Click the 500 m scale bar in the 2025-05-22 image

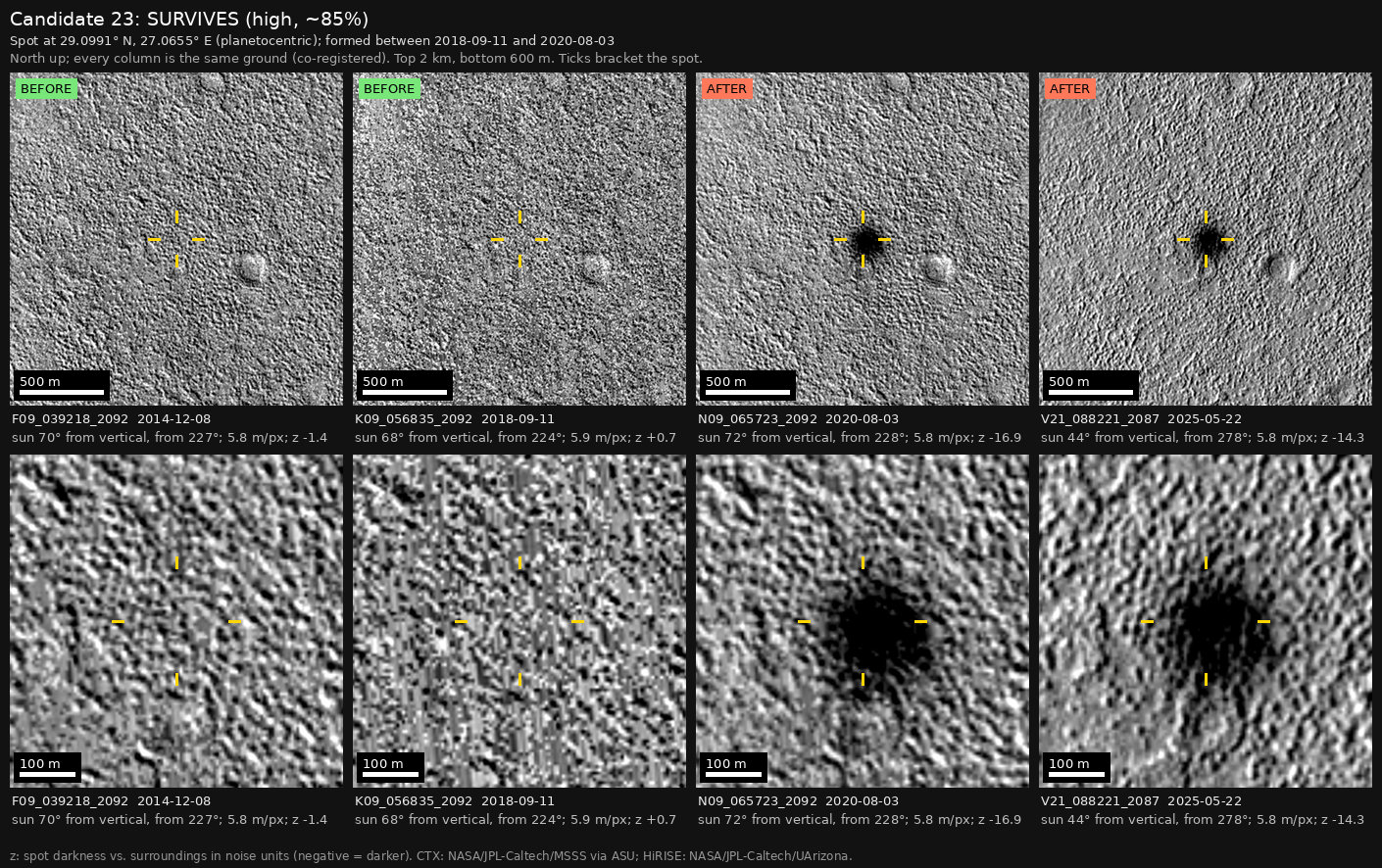click(x=1091, y=386)
